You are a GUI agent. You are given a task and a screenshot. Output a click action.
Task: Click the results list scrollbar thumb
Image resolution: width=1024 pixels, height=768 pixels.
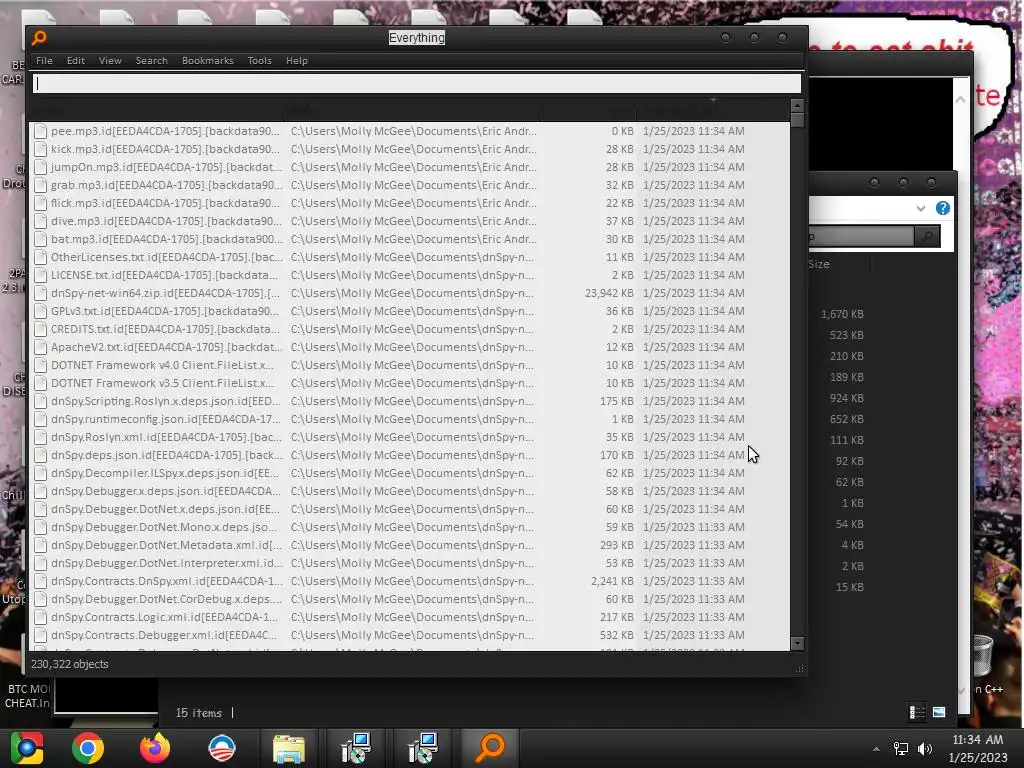click(x=797, y=121)
